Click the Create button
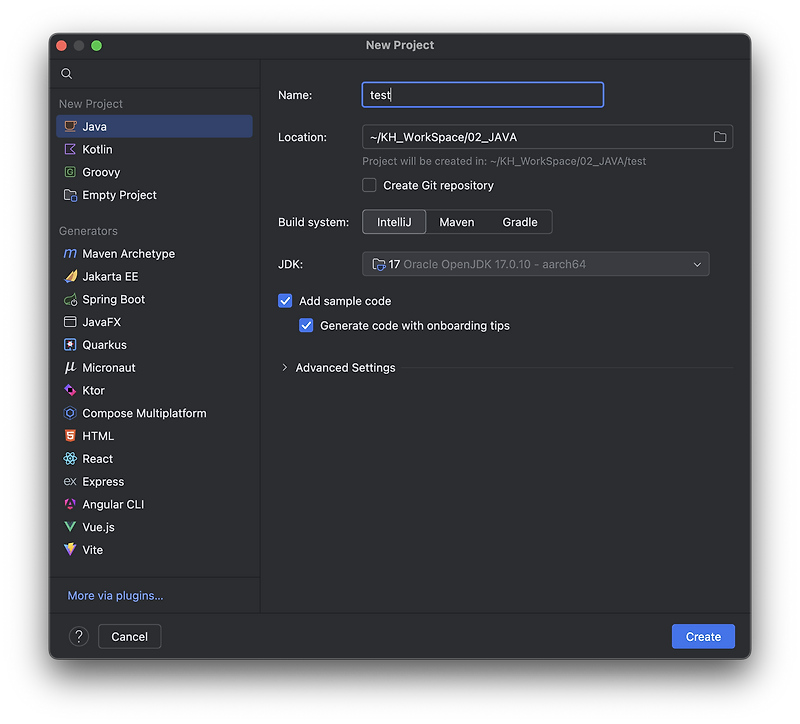Screen dimensions: 800x724 click(x=702, y=636)
